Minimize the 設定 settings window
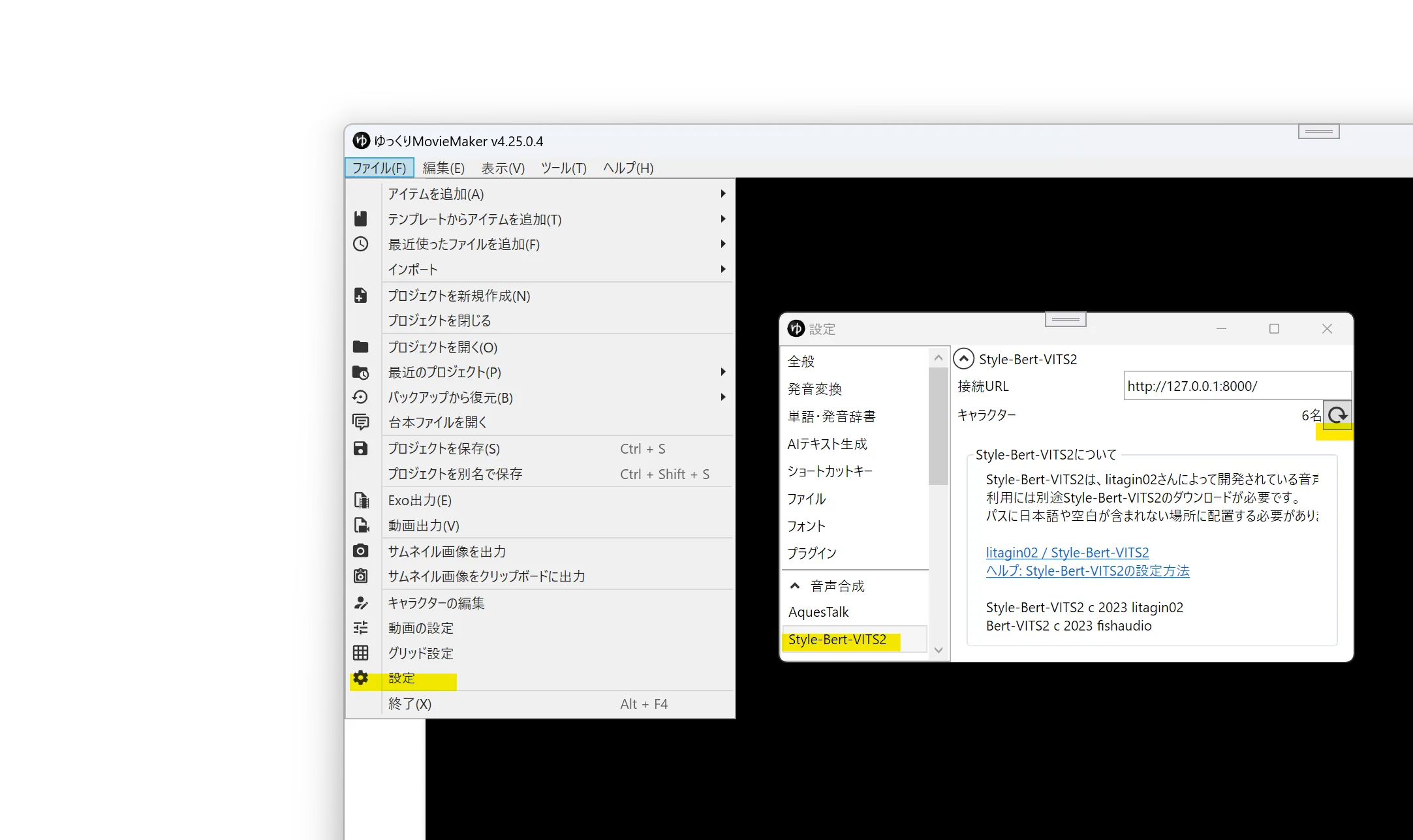The width and height of the screenshot is (1413, 840). coord(1221,328)
